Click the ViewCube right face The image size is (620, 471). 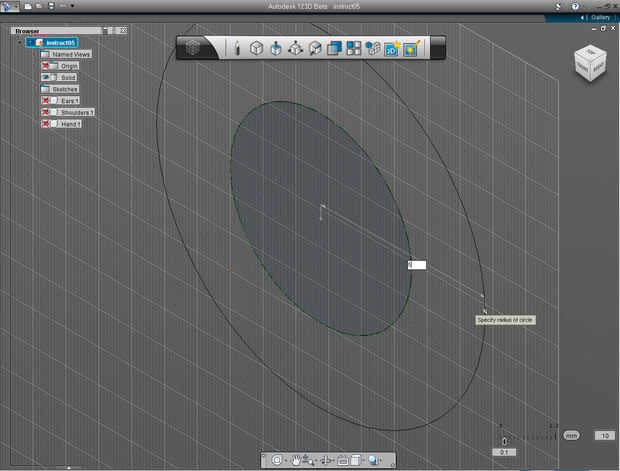point(598,67)
